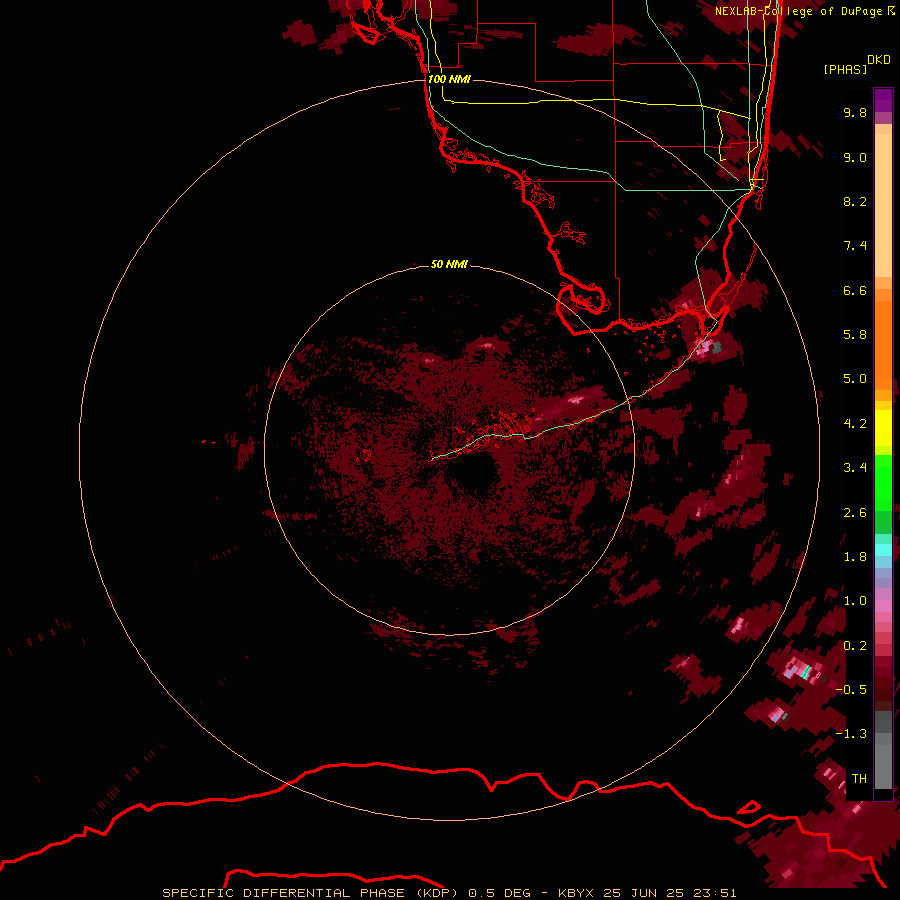Screen dimensions: 900x900
Task: Click the 100 NMI range ring label
Action: (x=449, y=79)
